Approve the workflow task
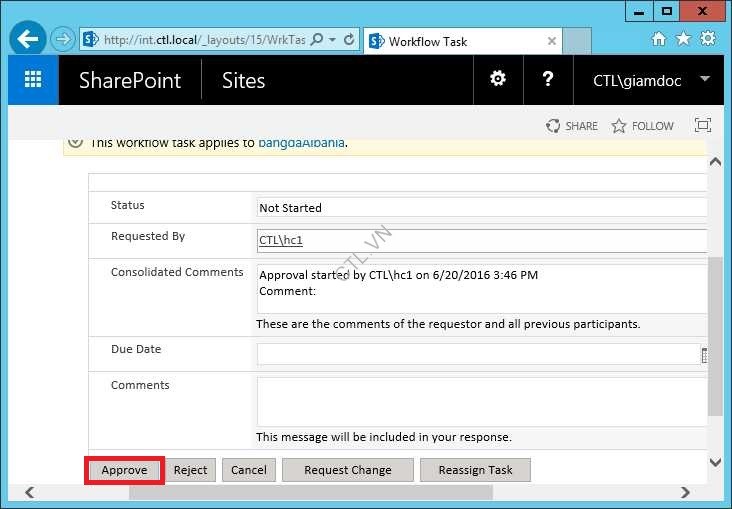732x509 pixels. pos(124,470)
